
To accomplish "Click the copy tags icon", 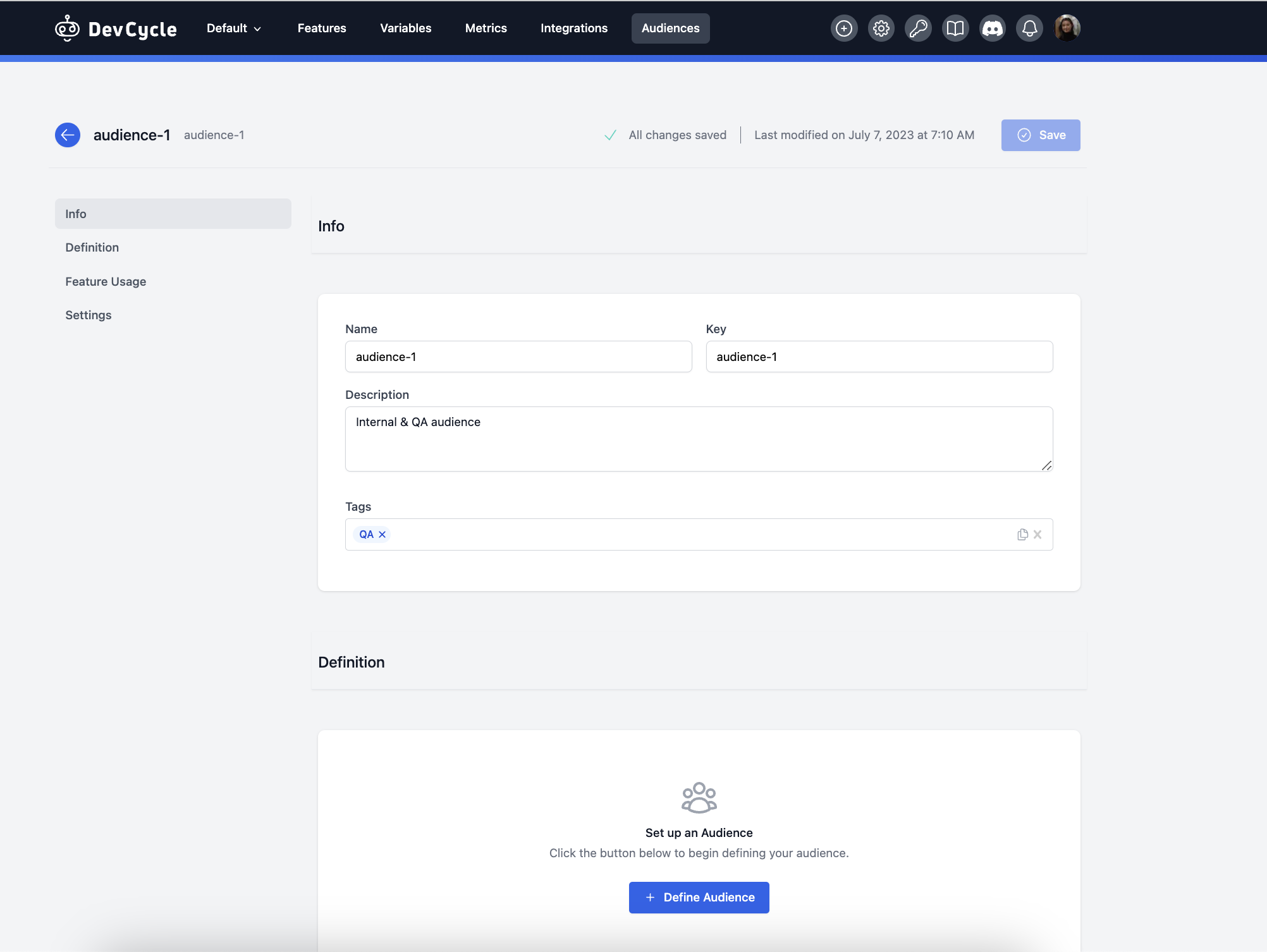I will tap(1022, 533).
